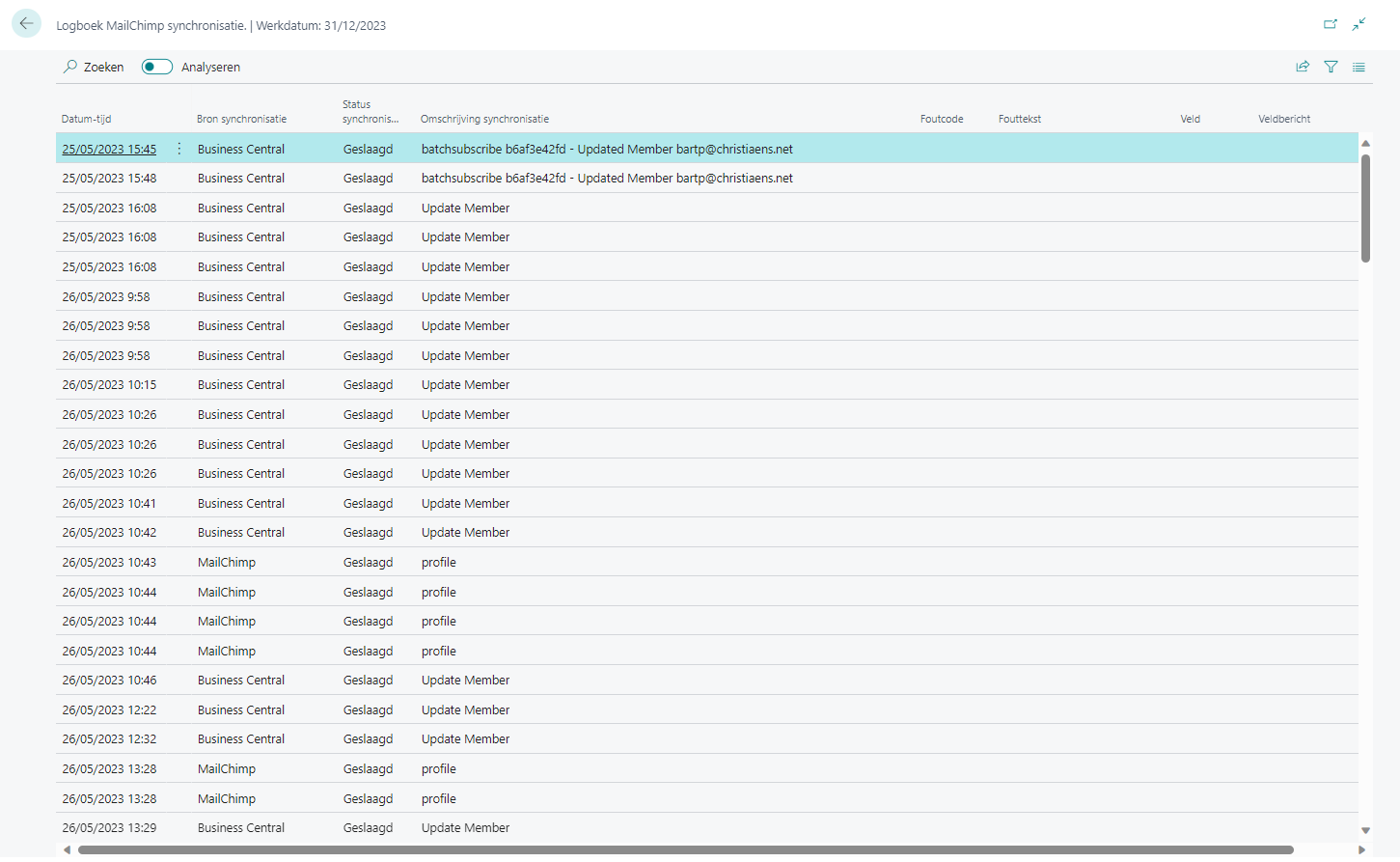Click the Veldbericht column header
Image resolution: width=1400 pixels, height=862 pixels.
point(1283,119)
